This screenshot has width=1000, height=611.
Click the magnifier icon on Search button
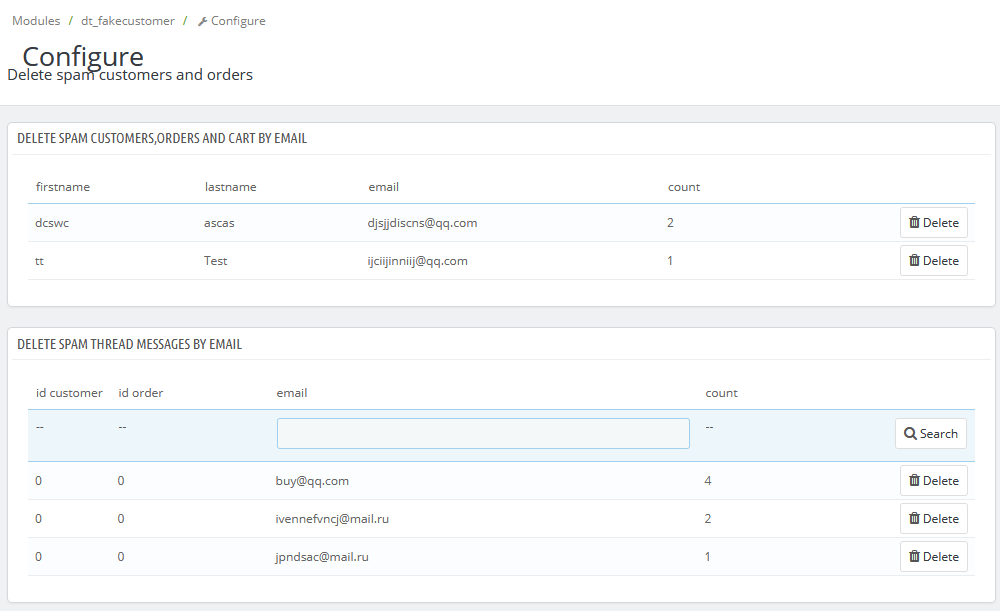pyautogui.click(x=910, y=434)
